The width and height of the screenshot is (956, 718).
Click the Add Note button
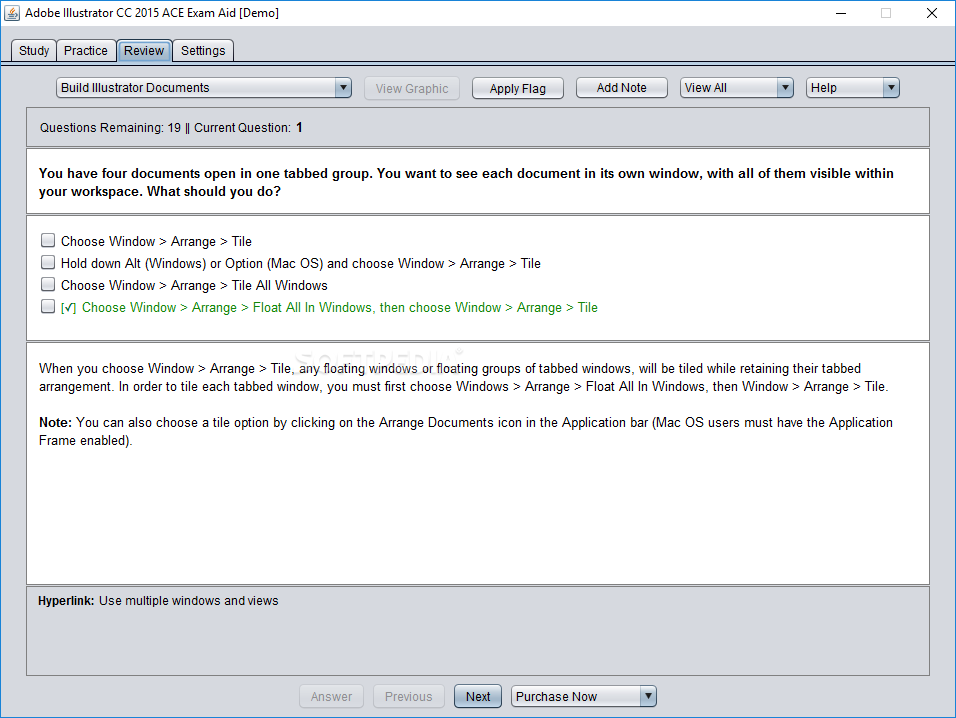tap(622, 88)
